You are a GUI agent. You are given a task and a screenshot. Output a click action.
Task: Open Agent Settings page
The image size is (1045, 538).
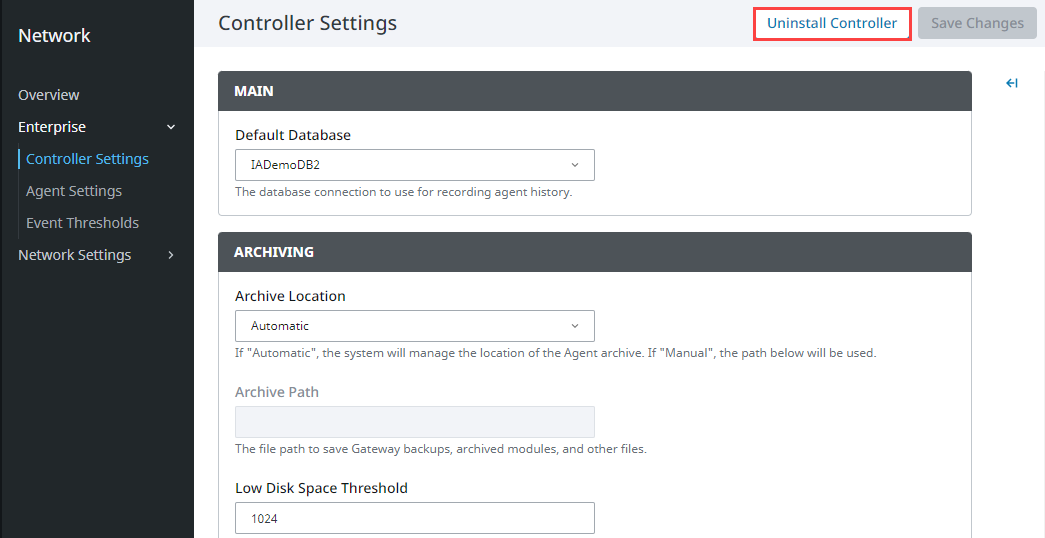[74, 191]
